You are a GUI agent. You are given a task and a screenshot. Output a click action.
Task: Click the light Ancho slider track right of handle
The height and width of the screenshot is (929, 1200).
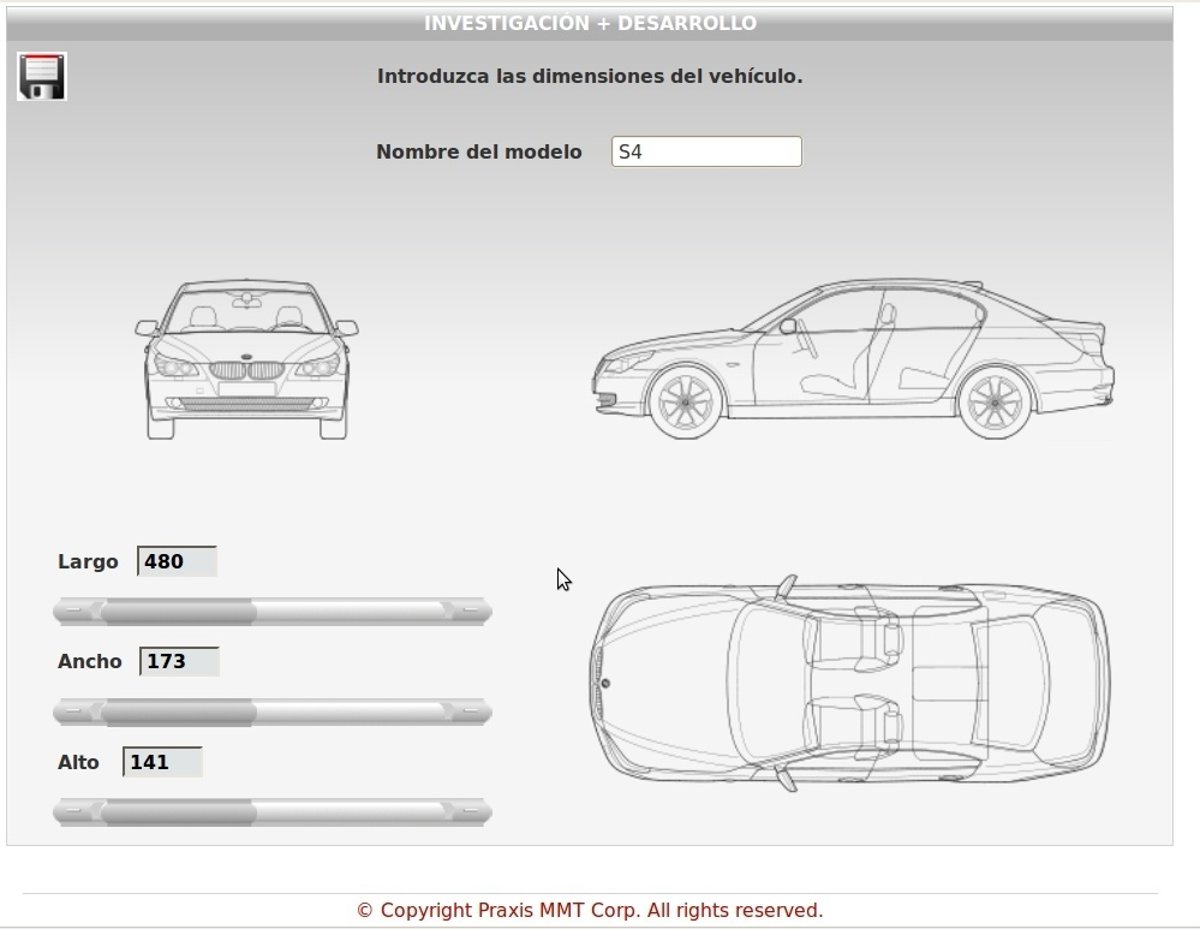(x=350, y=712)
